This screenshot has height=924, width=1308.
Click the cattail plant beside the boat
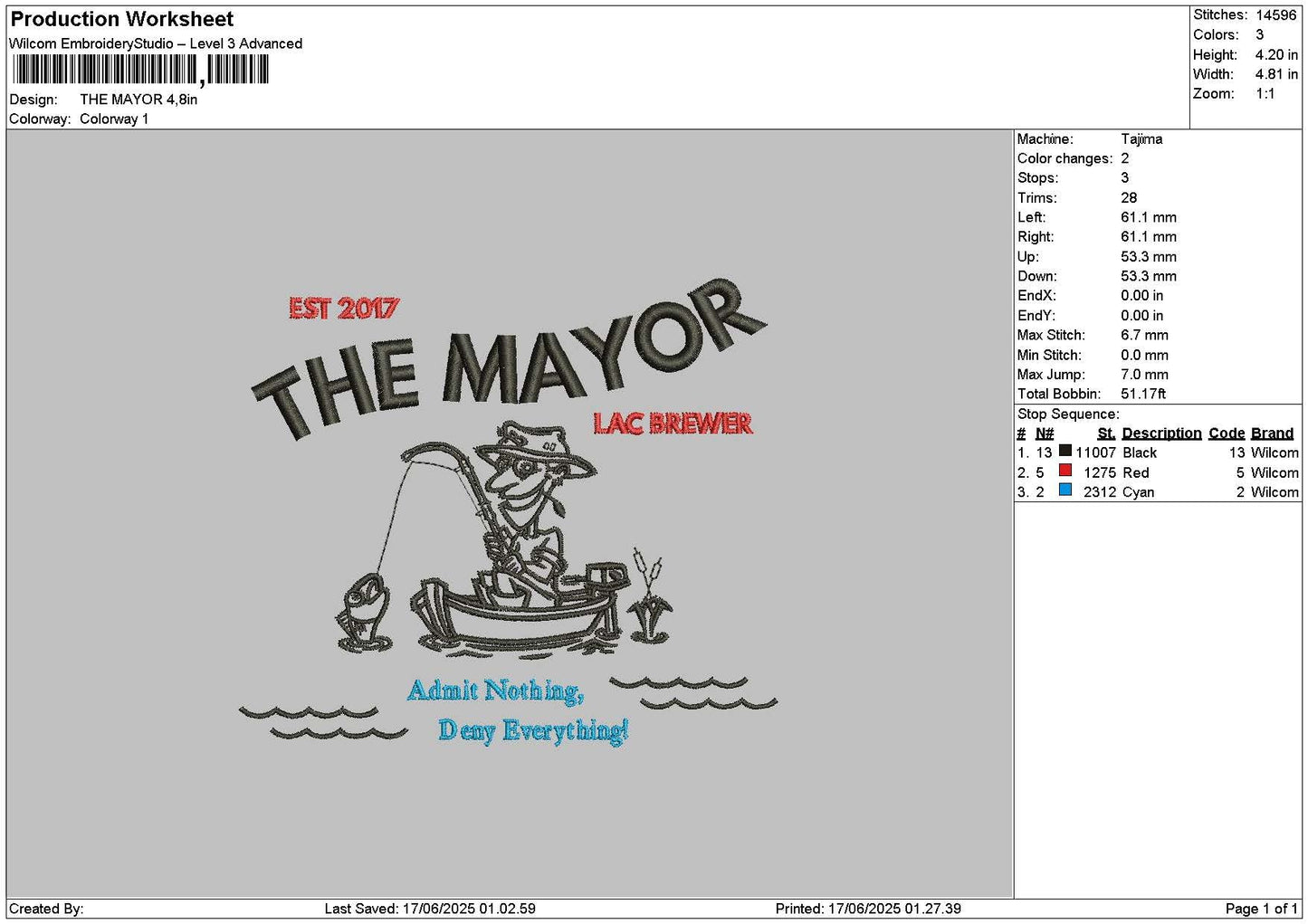(x=648, y=594)
